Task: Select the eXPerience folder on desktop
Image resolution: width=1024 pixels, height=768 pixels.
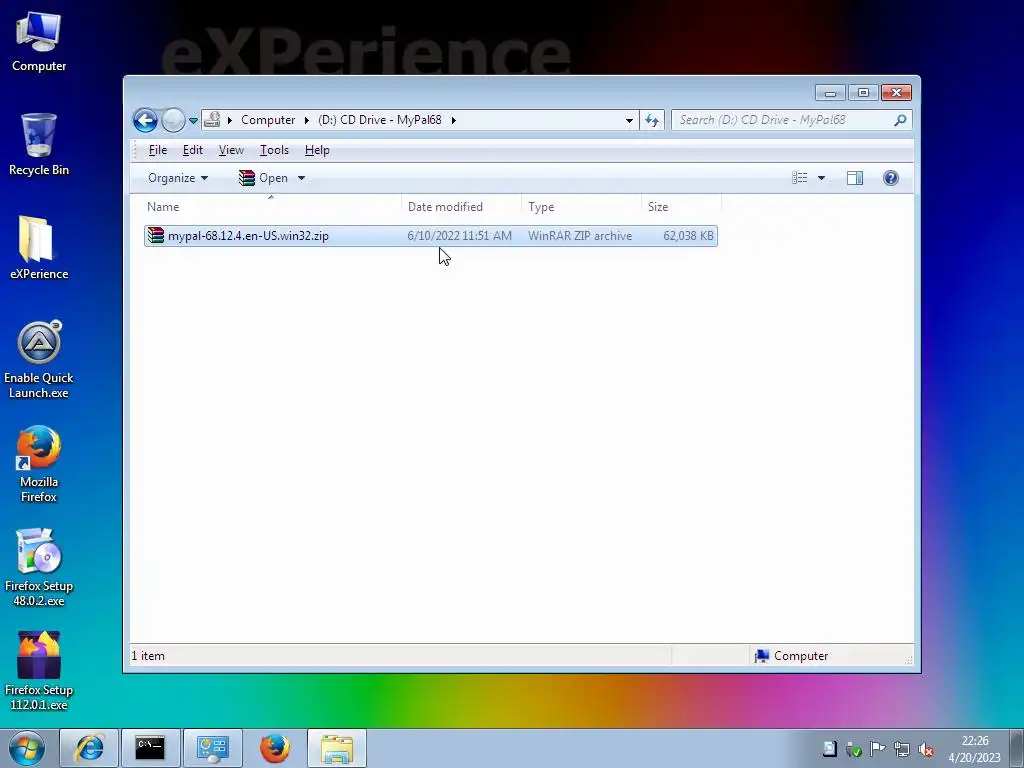Action: 39,248
